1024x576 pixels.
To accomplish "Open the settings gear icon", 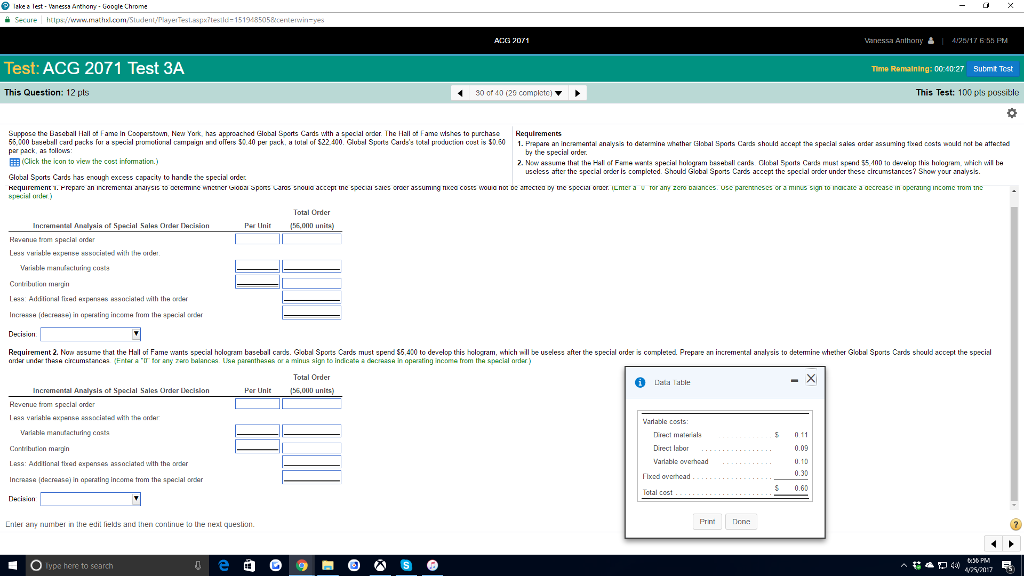I will (x=1011, y=112).
